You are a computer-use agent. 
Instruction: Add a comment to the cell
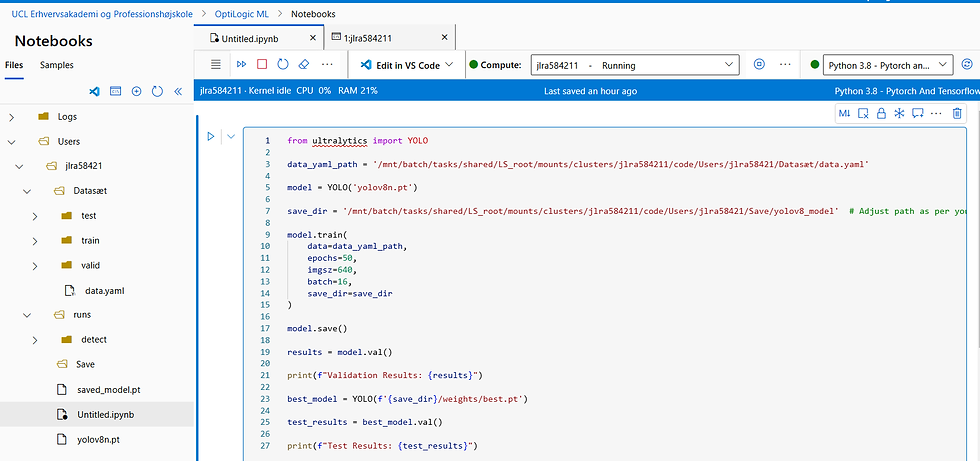point(918,113)
